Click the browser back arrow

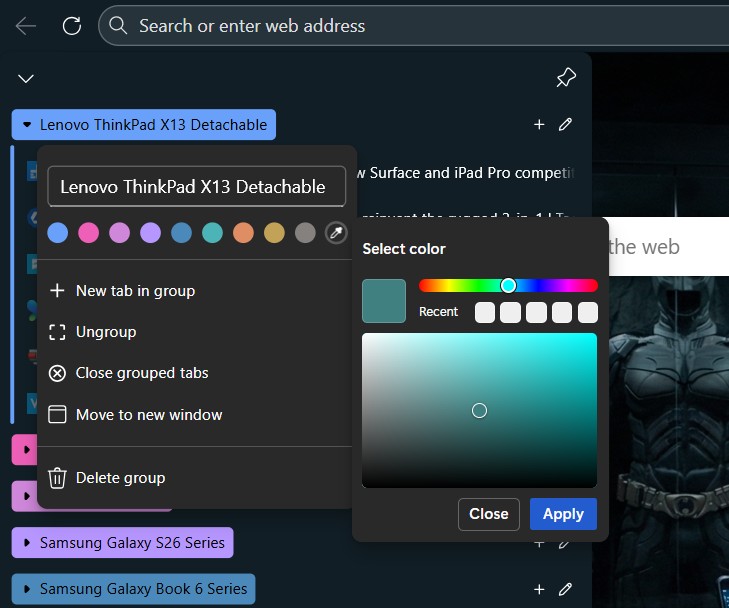click(x=26, y=26)
